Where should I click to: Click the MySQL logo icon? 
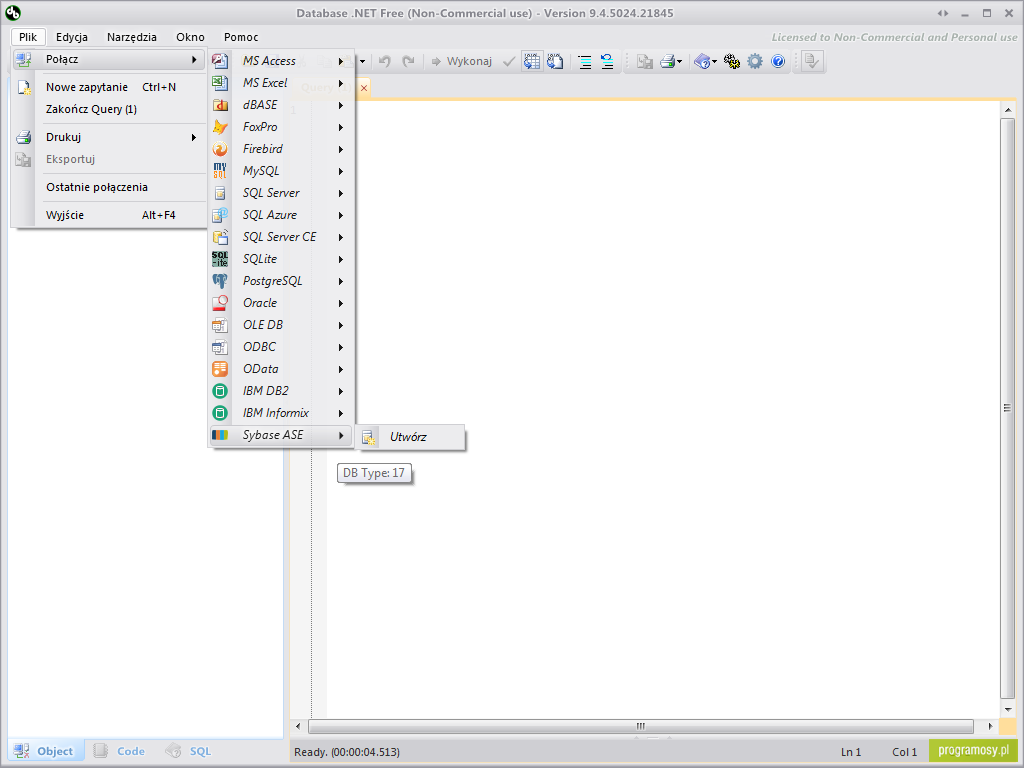point(220,171)
